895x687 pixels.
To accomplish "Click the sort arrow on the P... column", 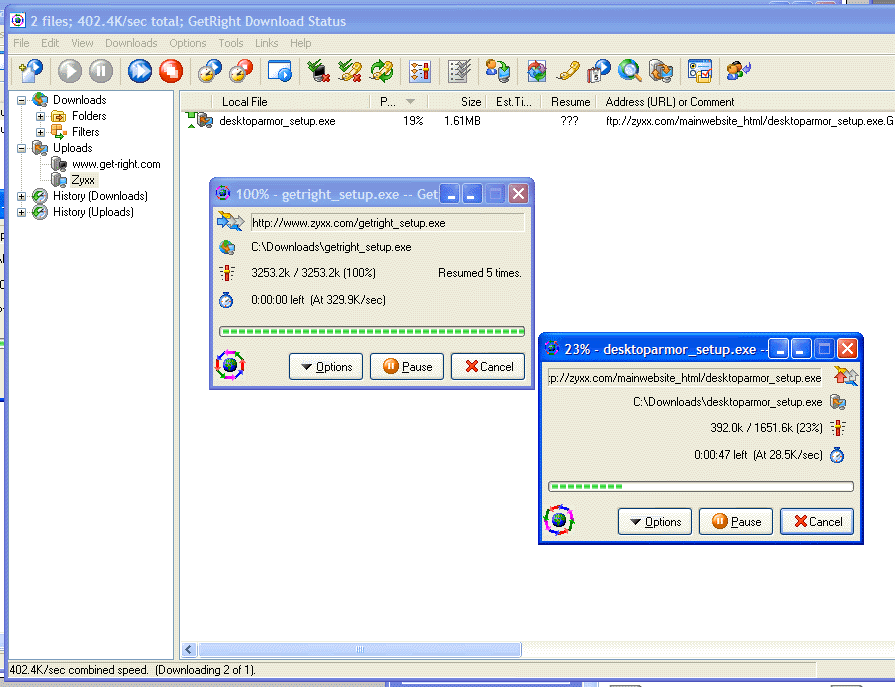I will point(410,102).
